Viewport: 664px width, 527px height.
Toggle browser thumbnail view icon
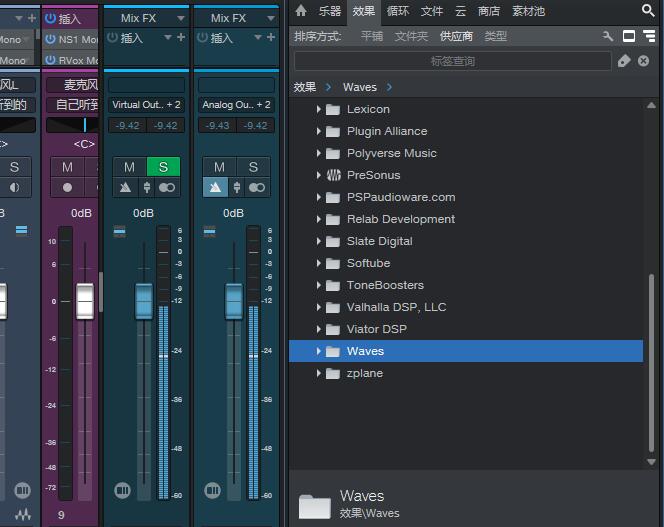click(x=628, y=36)
